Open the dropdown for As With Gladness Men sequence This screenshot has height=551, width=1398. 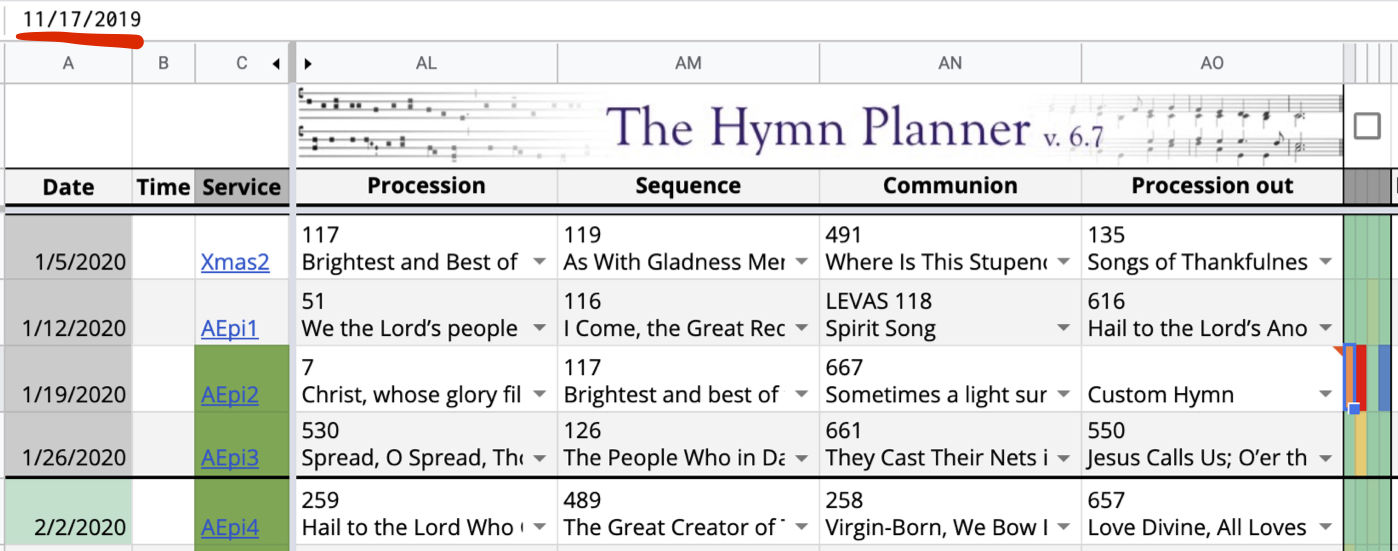tap(801, 262)
